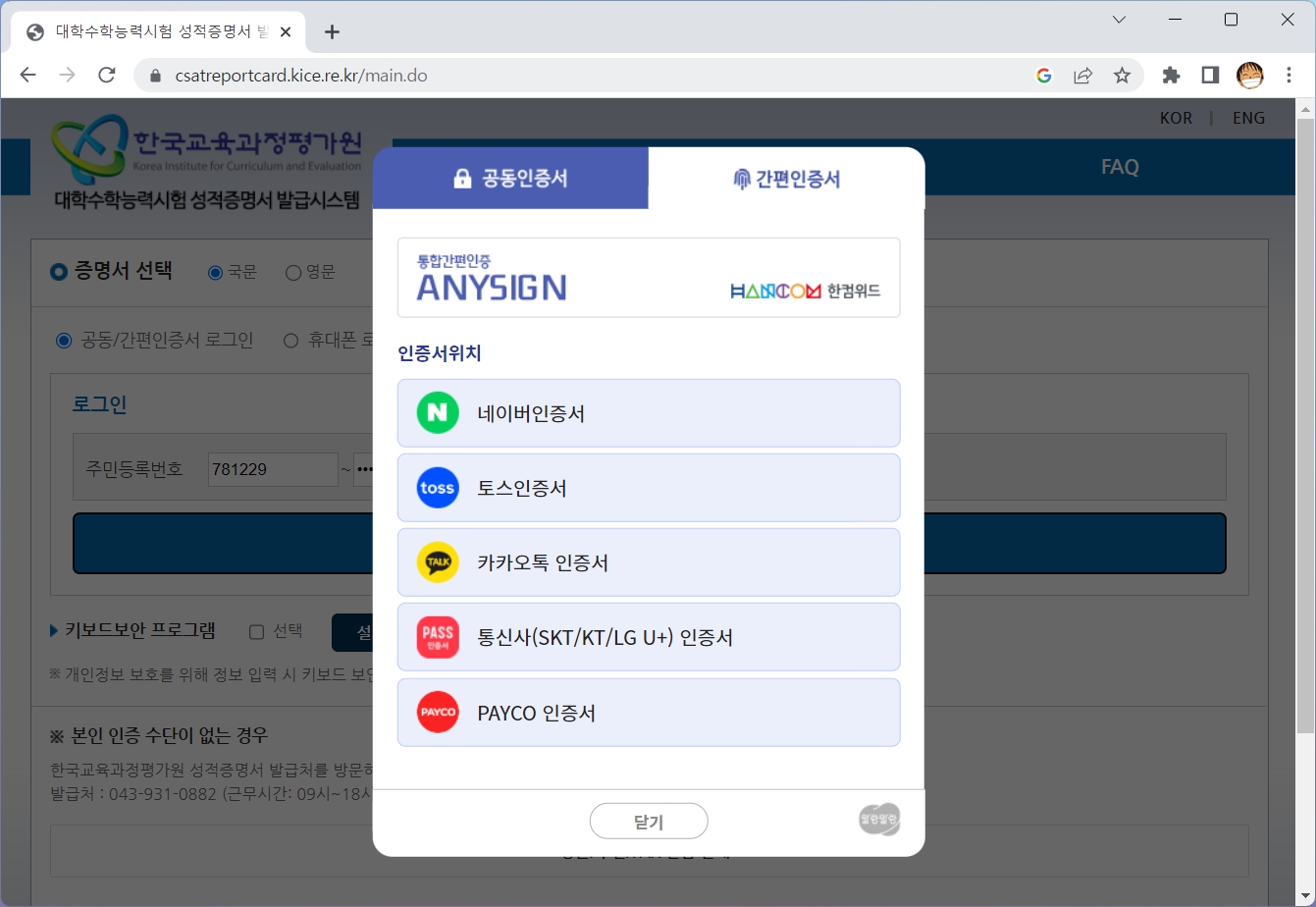Screen dimensions: 1316x907
Task: Switch language to KOR
Action: pos(1176,118)
